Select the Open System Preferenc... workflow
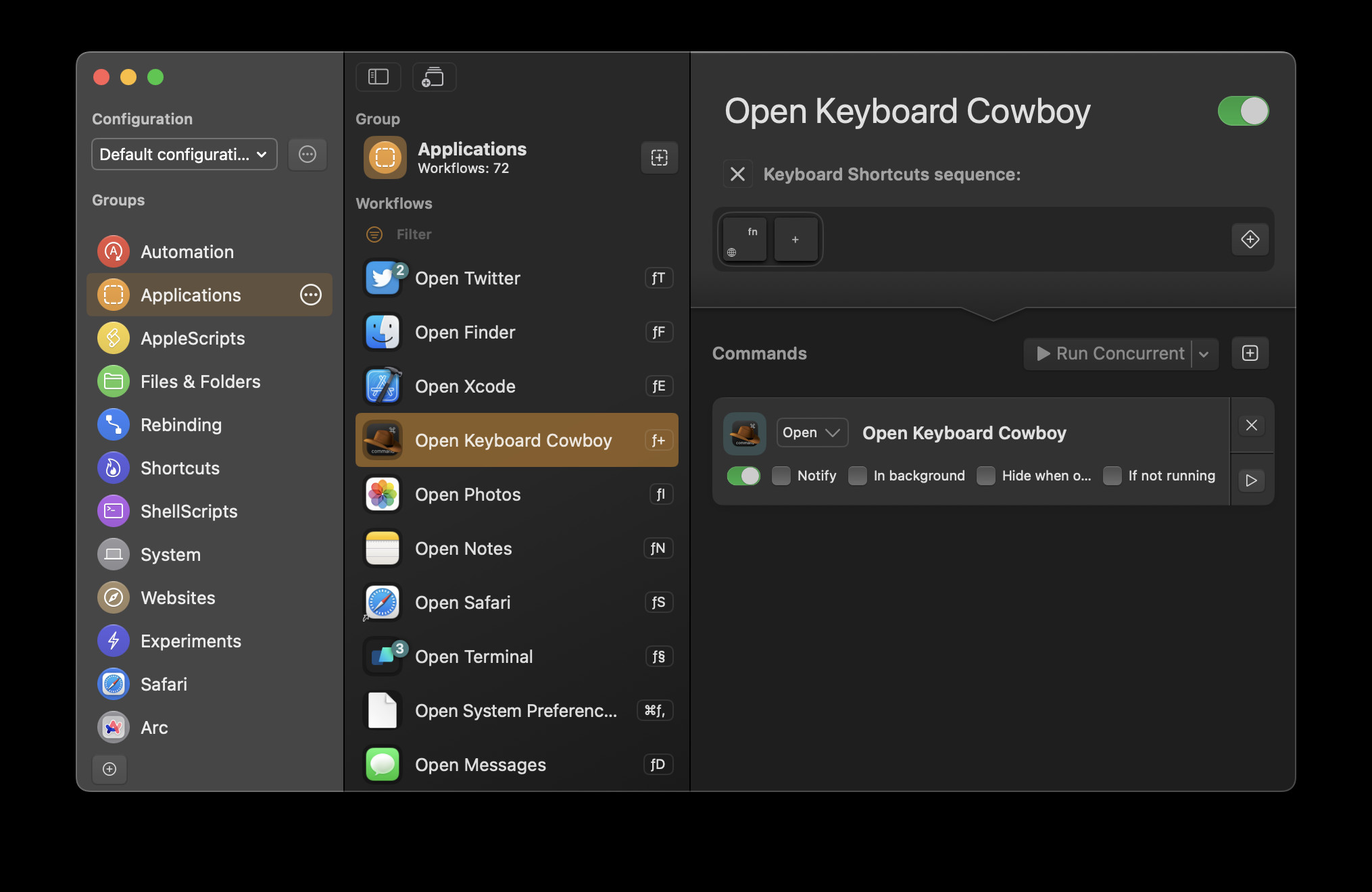Viewport: 1372px width, 892px height. (x=517, y=711)
